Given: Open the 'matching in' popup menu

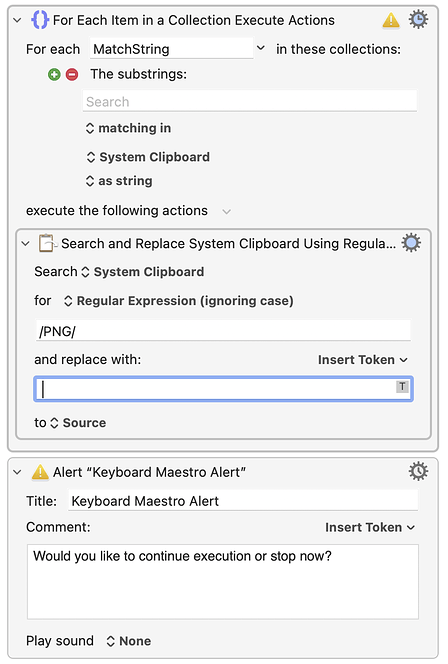Looking at the screenshot, I should pos(128,128).
